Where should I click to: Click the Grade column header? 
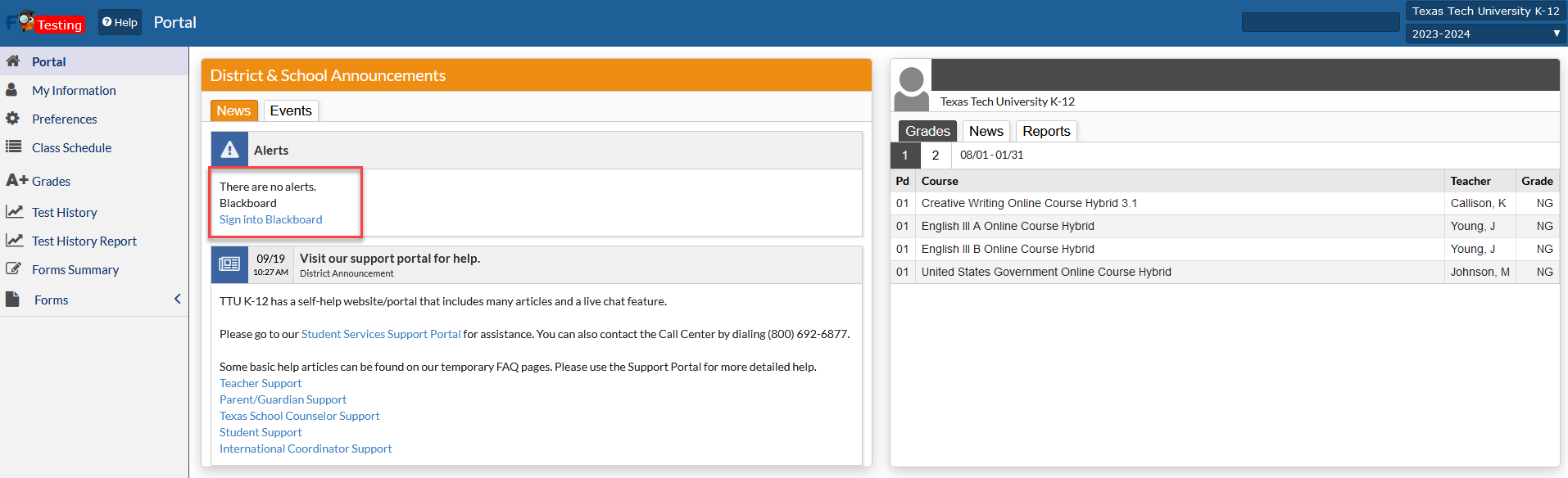coord(1537,181)
